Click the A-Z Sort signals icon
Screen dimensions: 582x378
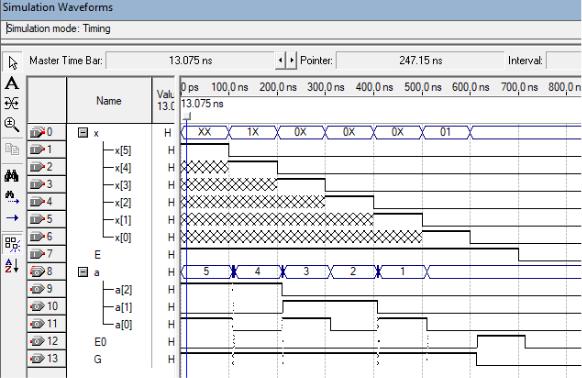[12, 265]
